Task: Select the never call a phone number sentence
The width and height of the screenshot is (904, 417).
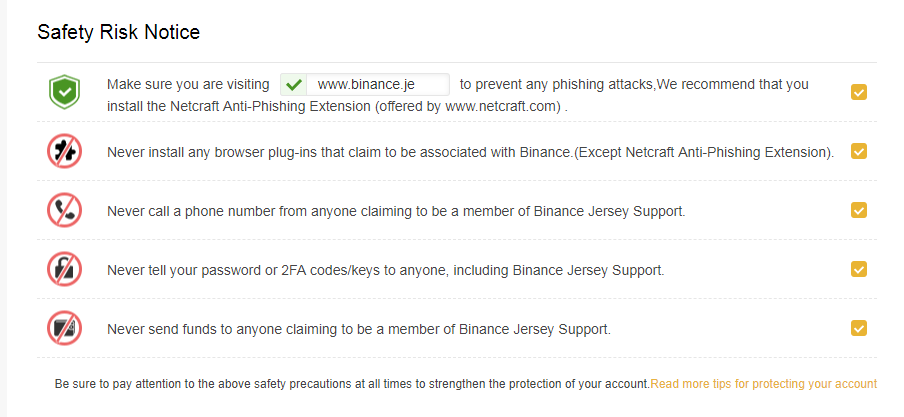Action: [x=396, y=211]
